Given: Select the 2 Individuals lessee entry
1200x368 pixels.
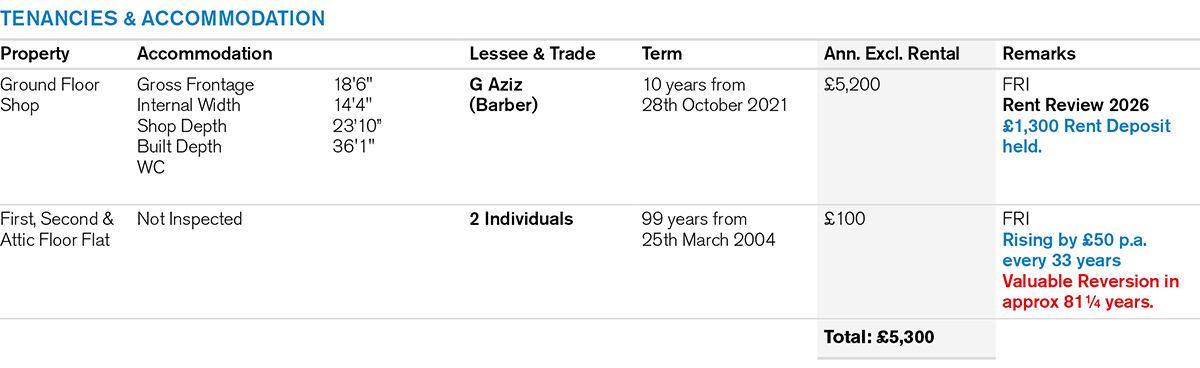Looking at the screenshot, I should point(522,219).
